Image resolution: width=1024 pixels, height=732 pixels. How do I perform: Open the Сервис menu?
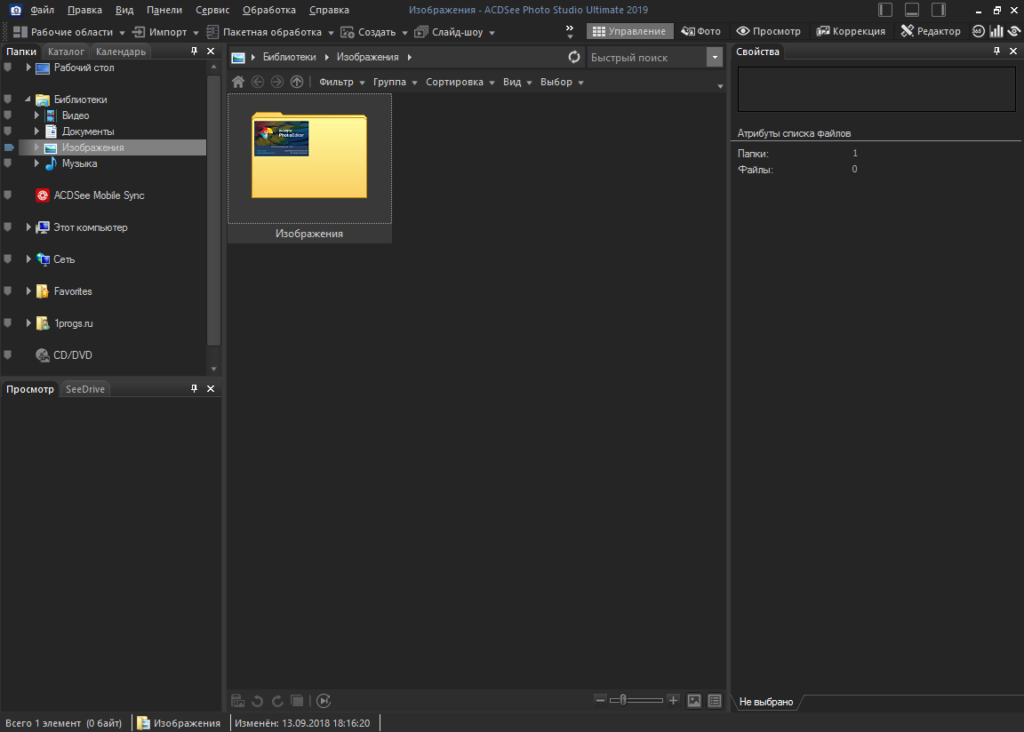point(211,10)
